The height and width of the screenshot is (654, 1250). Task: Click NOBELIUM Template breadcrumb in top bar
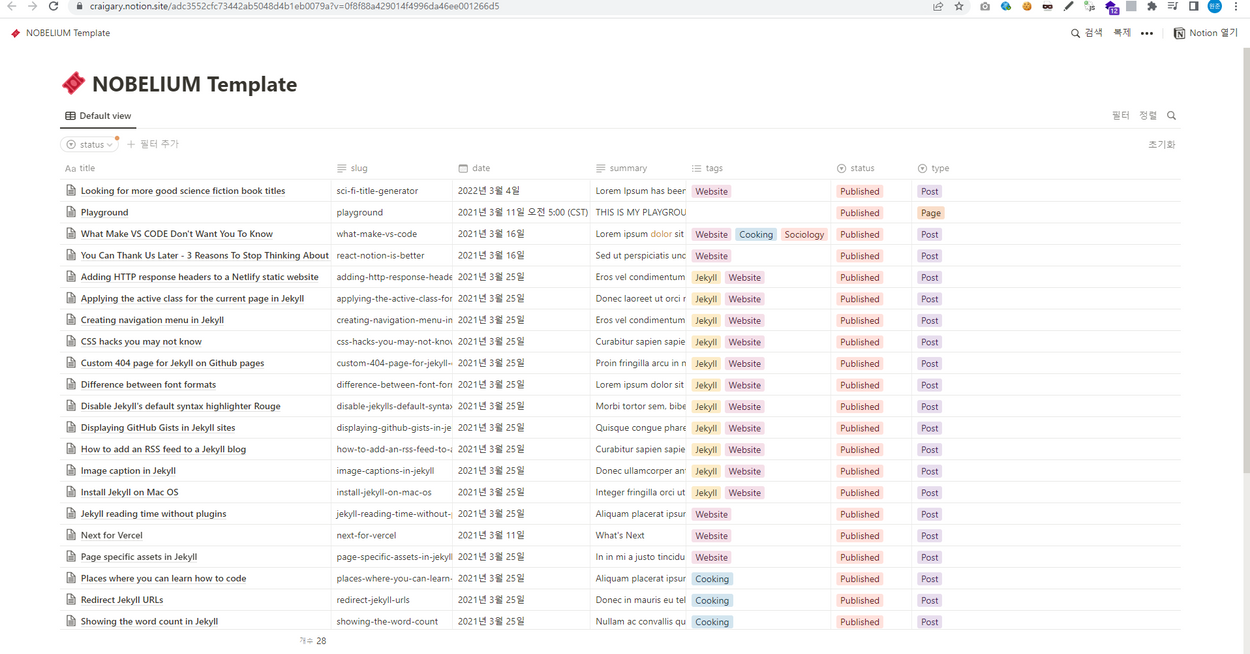pyautogui.click(x=61, y=33)
